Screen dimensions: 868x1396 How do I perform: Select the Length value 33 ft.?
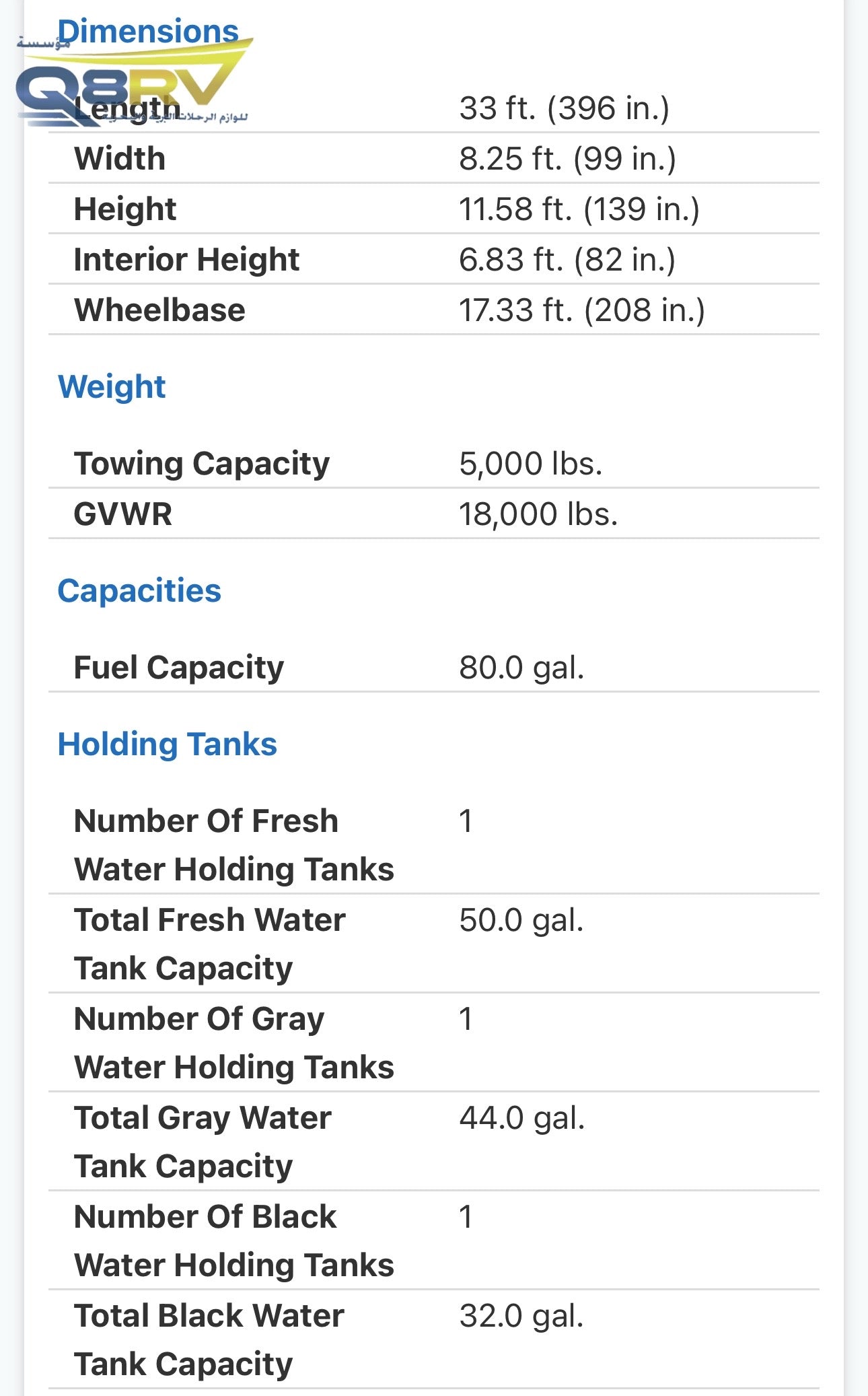point(564,108)
